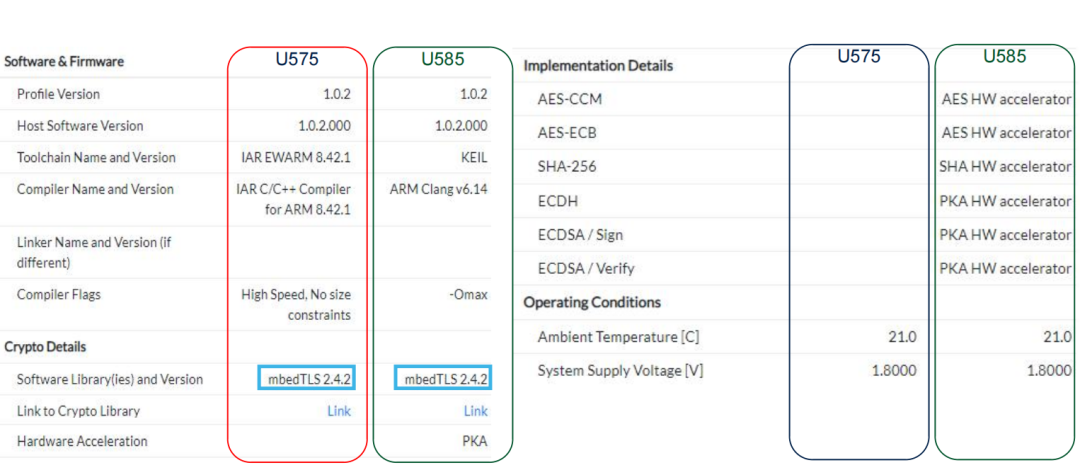Image resolution: width=1080 pixels, height=470 pixels.
Task: Open the U585 crypto library Link
Action: [475, 411]
